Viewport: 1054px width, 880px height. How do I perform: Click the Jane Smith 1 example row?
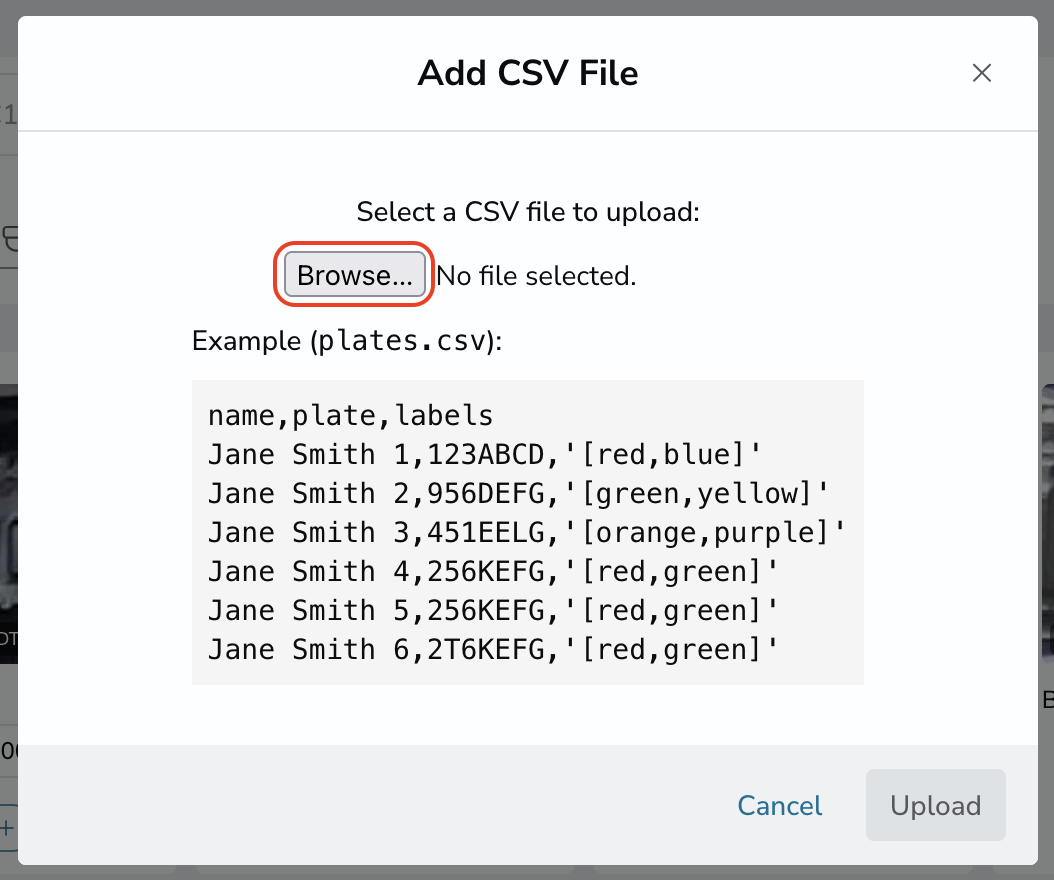pyautogui.click(x=484, y=454)
